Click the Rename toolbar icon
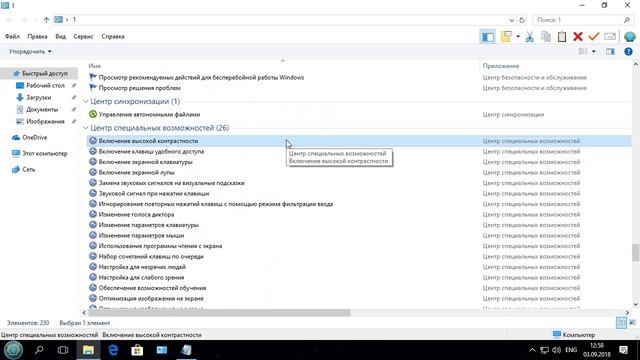Image resolution: width=640 pixels, height=360 pixels. tap(610, 37)
